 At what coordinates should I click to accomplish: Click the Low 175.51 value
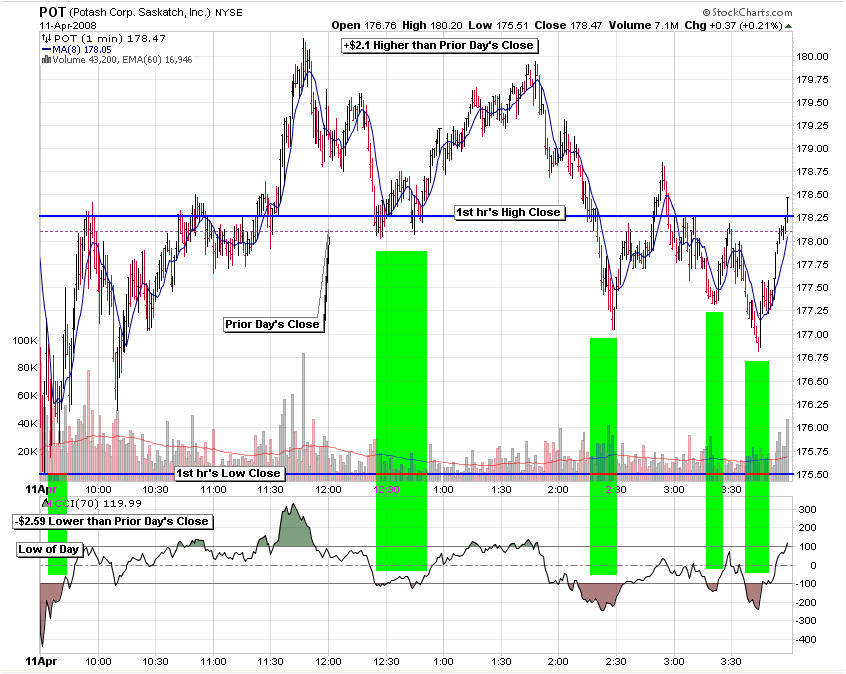(499, 25)
